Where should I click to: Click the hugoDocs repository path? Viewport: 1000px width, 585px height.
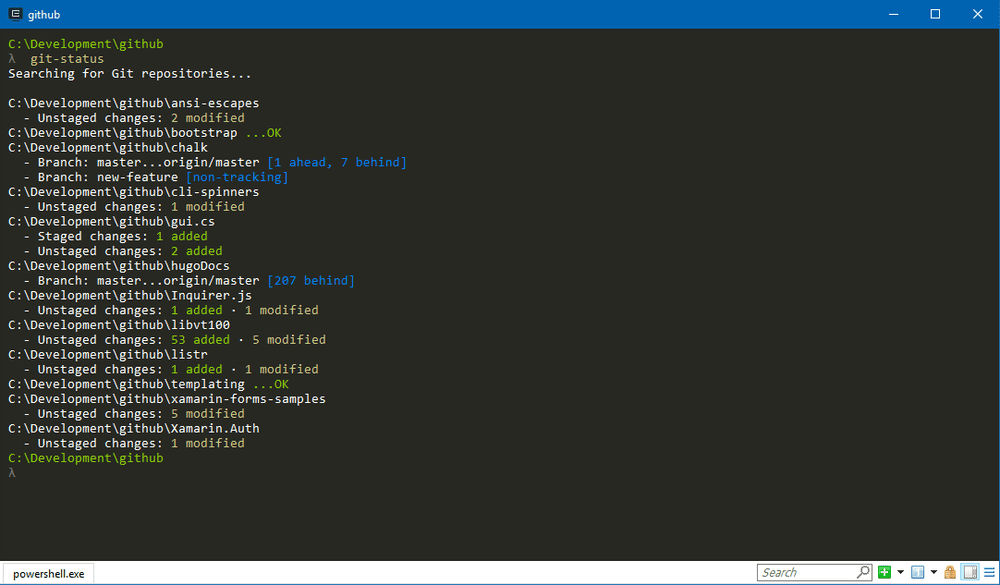[119, 265]
